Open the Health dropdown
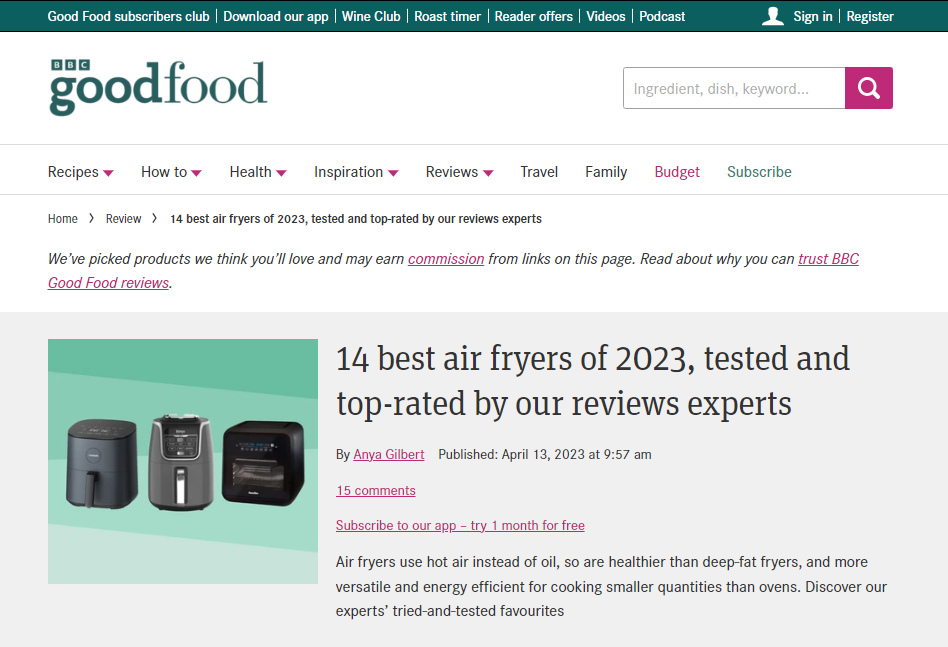Viewport: 948px width, 647px height. tap(251, 172)
